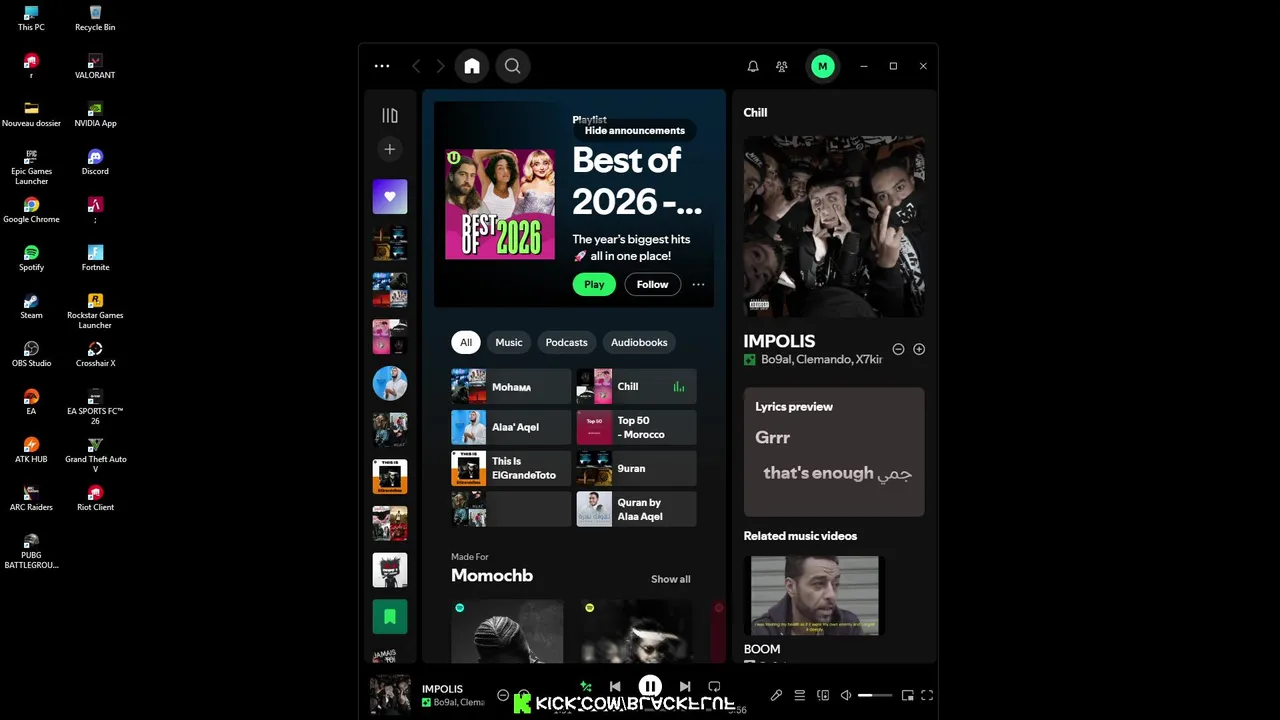Play the Best of 2026 playlist
The height and width of the screenshot is (720, 1280).
pos(594,284)
